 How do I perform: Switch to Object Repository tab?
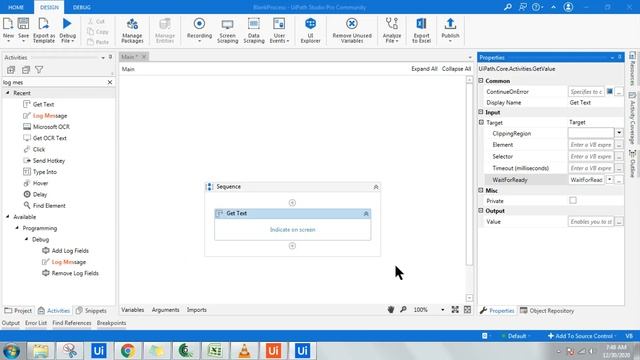(547, 311)
